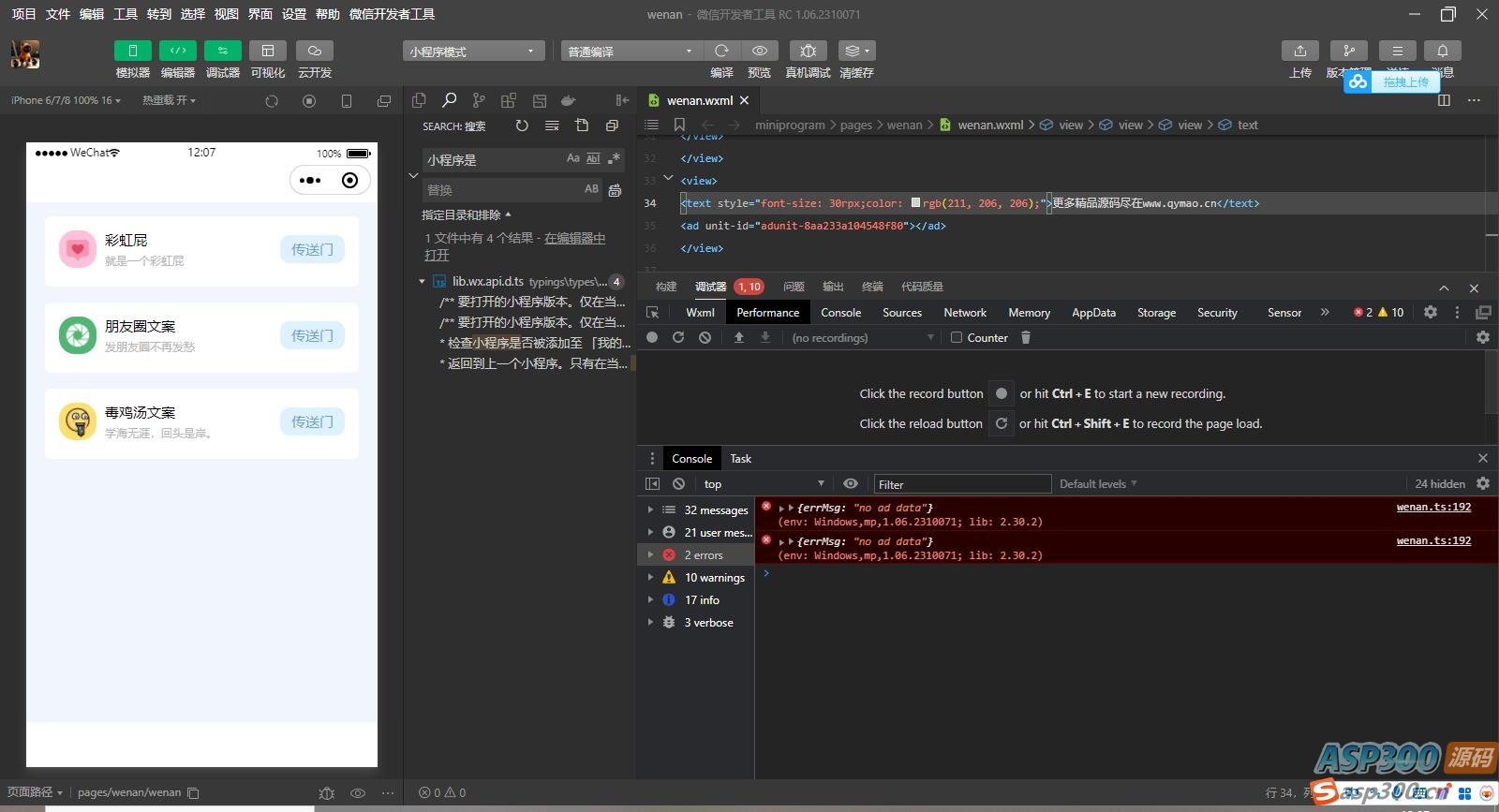The height and width of the screenshot is (812, 1499).
Task: Click the console Filter input field
Action: pos(961,484)
